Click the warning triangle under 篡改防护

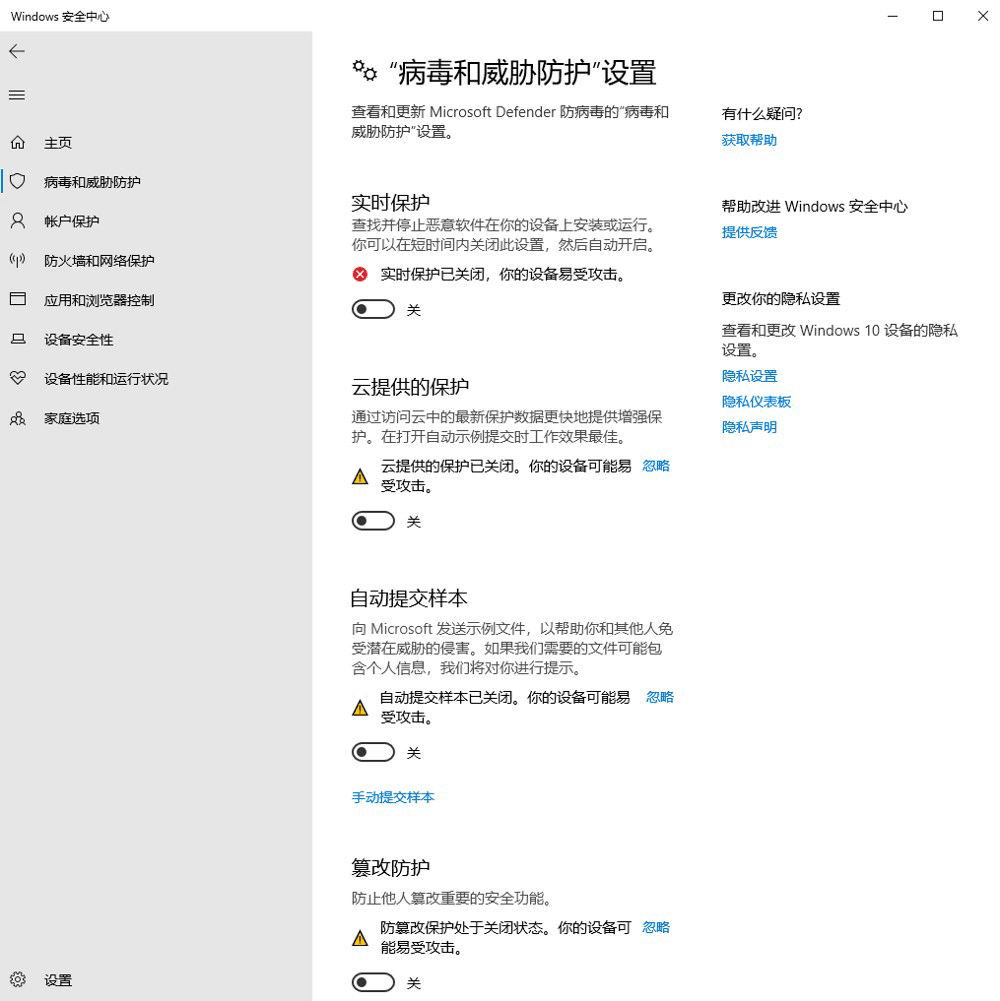click(360, 938)
